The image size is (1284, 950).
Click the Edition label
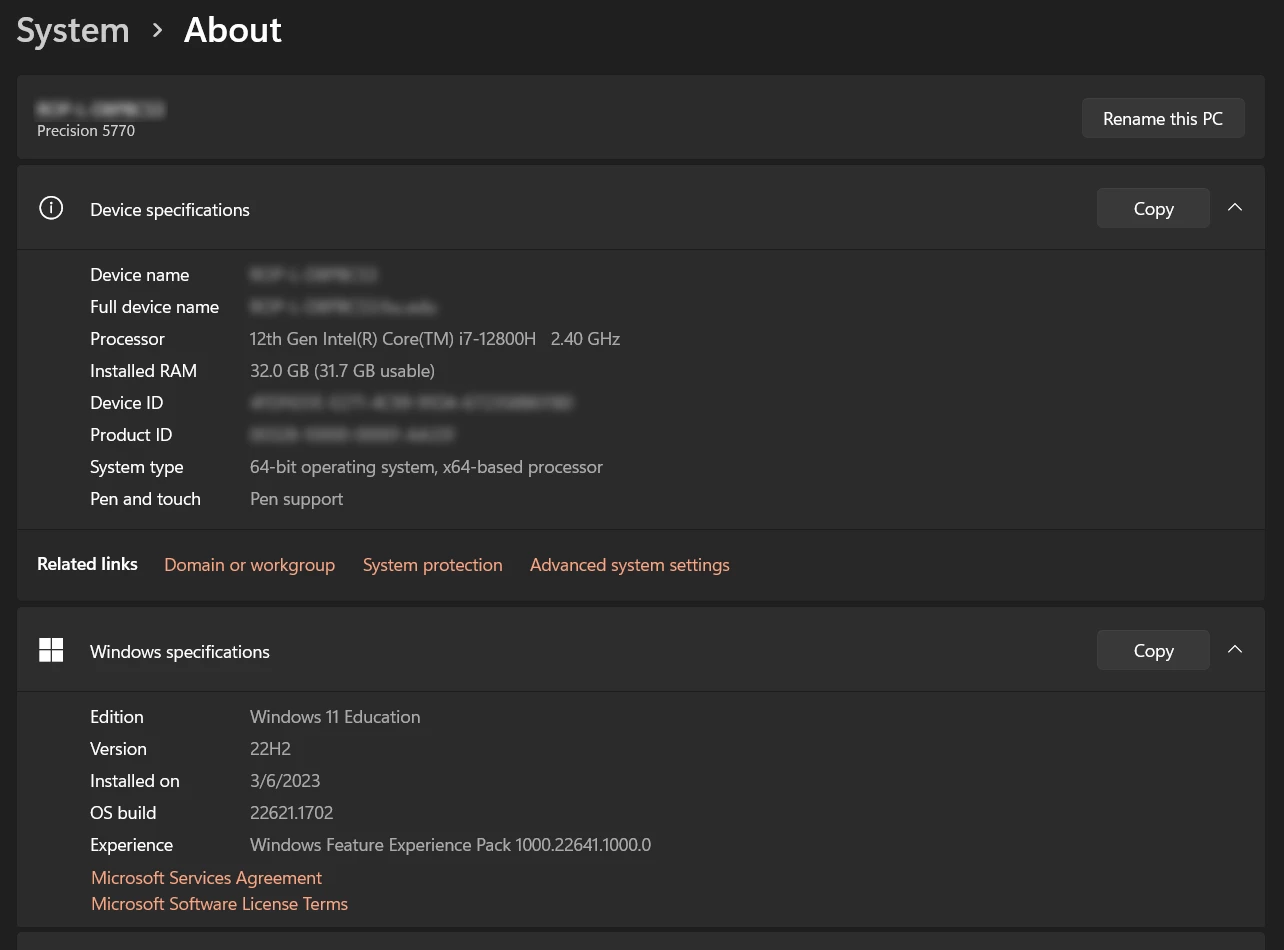click(117, 717)
